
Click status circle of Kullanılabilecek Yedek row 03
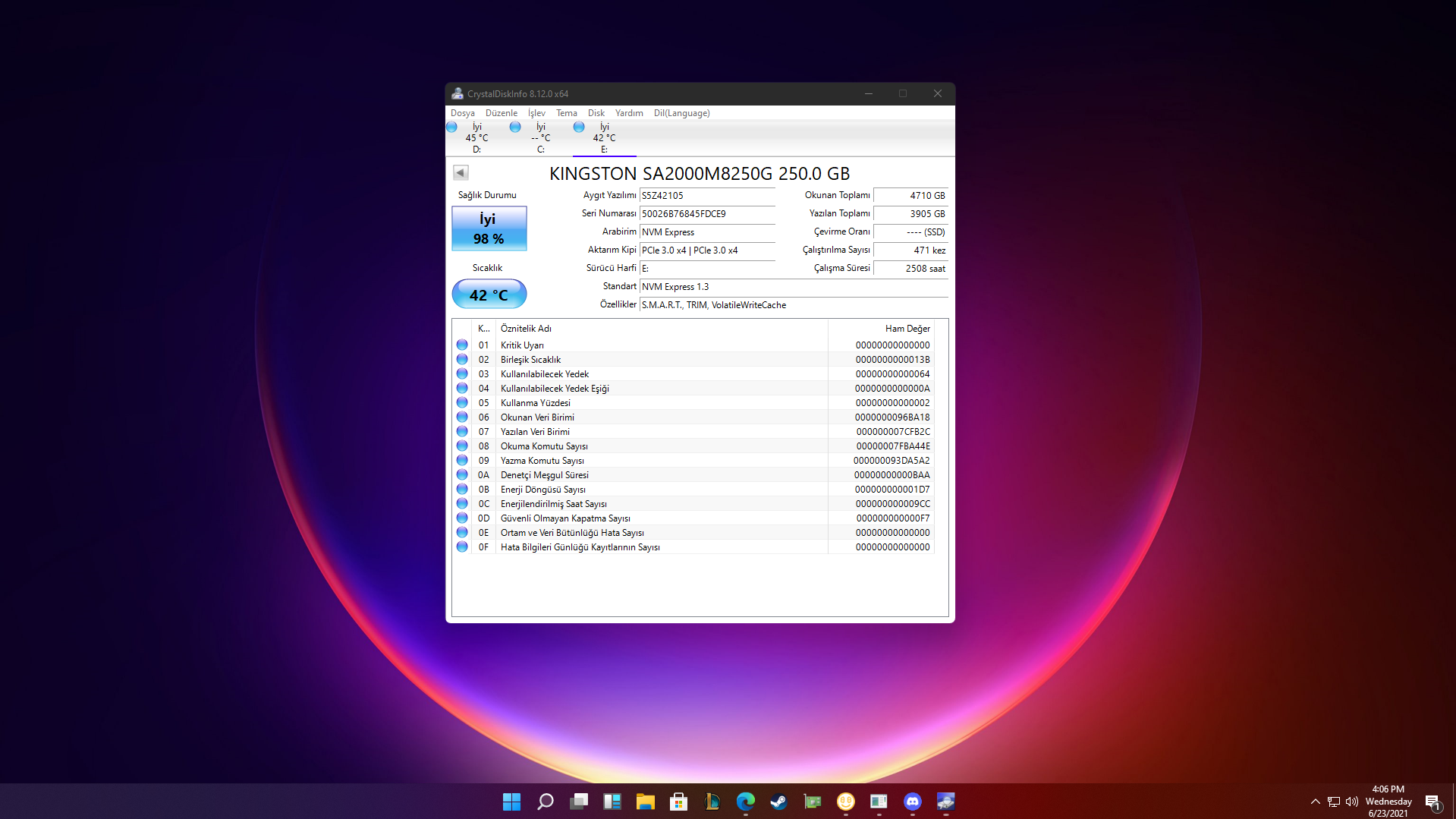point(462,373)
